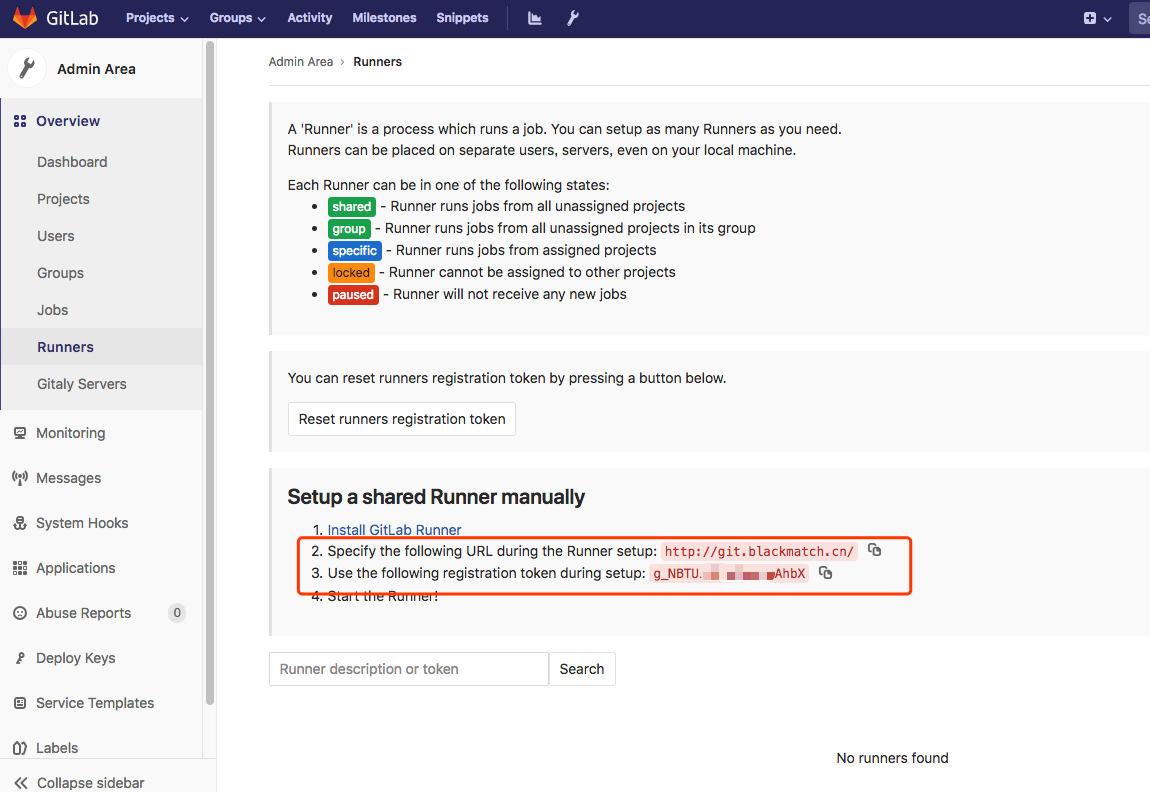Click the Runner description or token field
The height and width of the screenshot is (792, 1150).
click(408, 669)
